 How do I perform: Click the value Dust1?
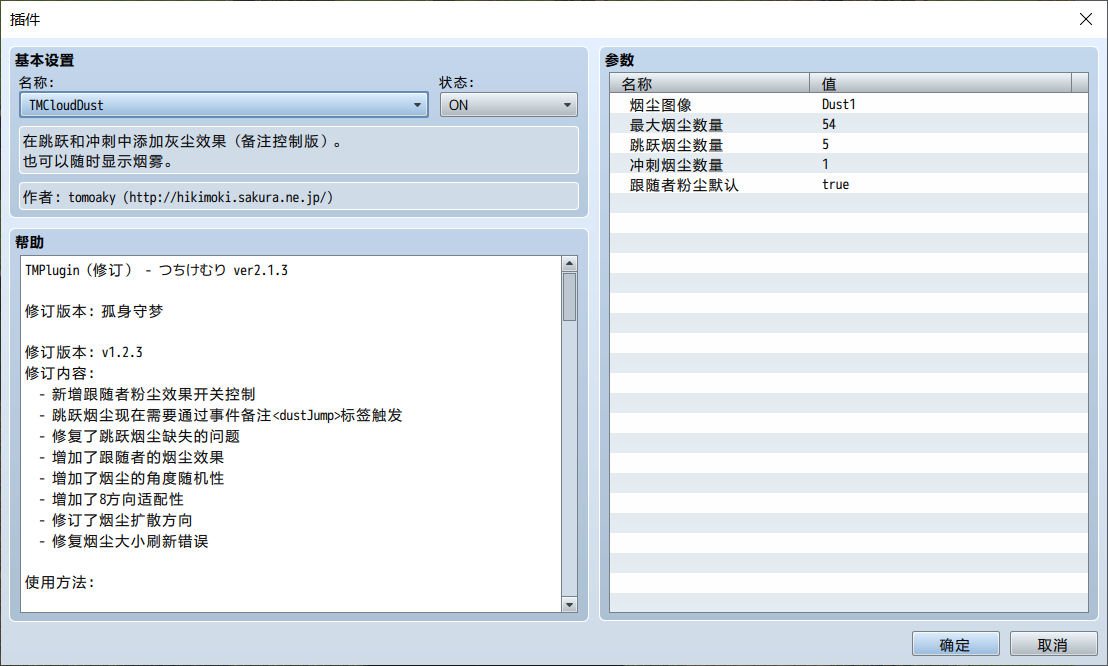point(839,104)
